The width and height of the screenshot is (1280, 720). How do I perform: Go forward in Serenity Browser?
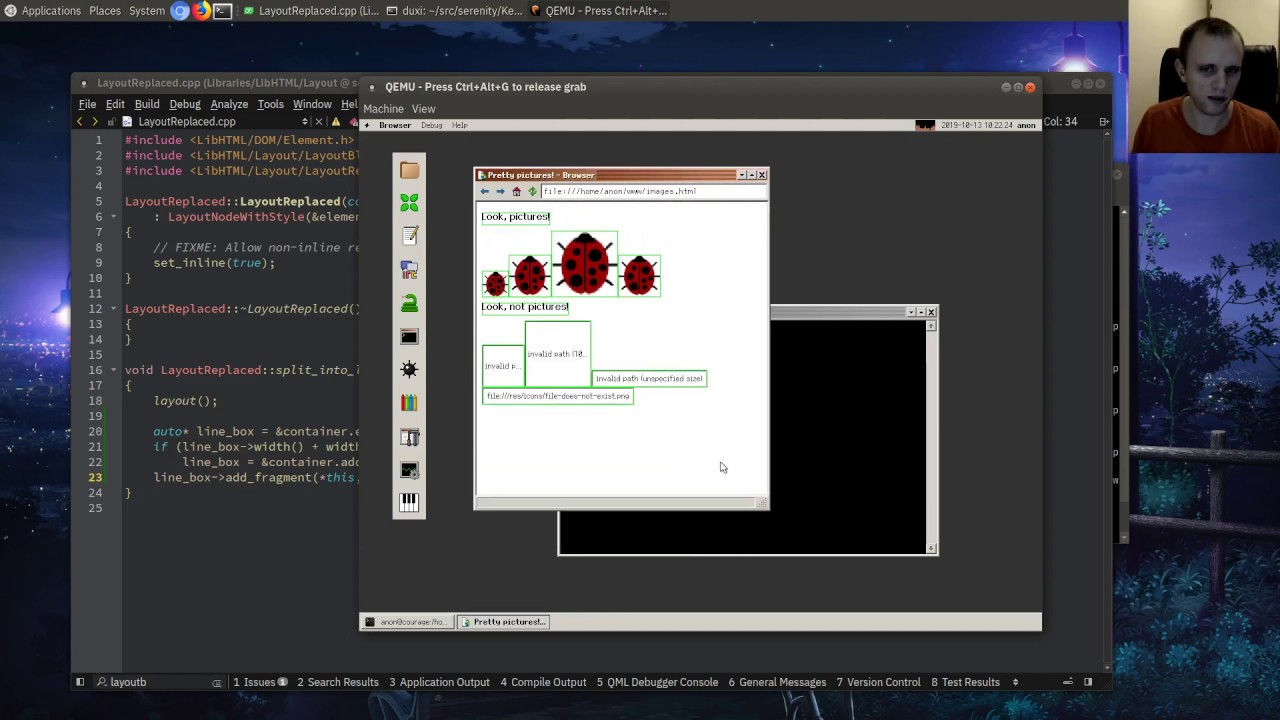click(x=500, y=191)
